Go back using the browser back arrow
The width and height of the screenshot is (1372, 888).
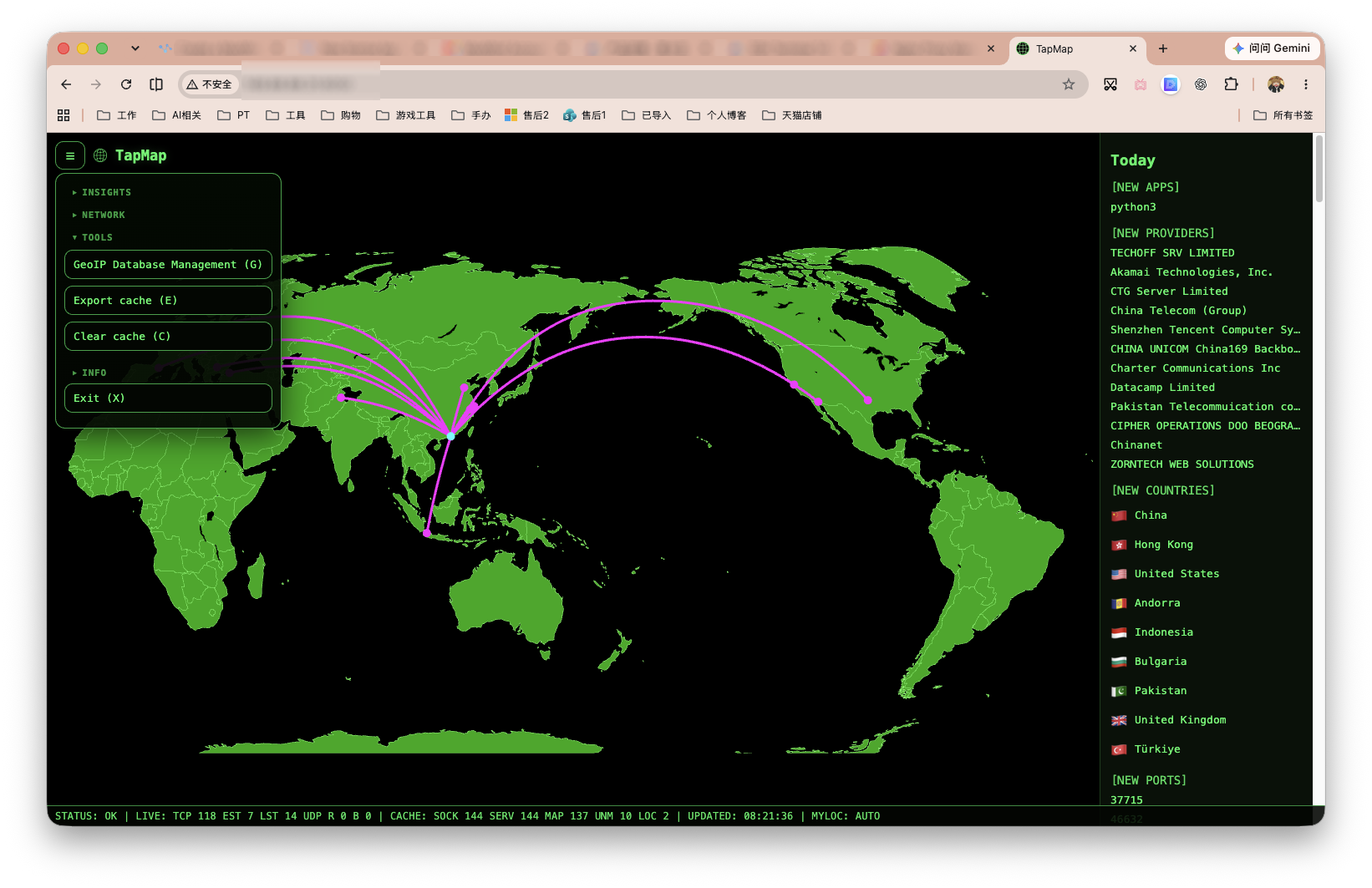66,84
